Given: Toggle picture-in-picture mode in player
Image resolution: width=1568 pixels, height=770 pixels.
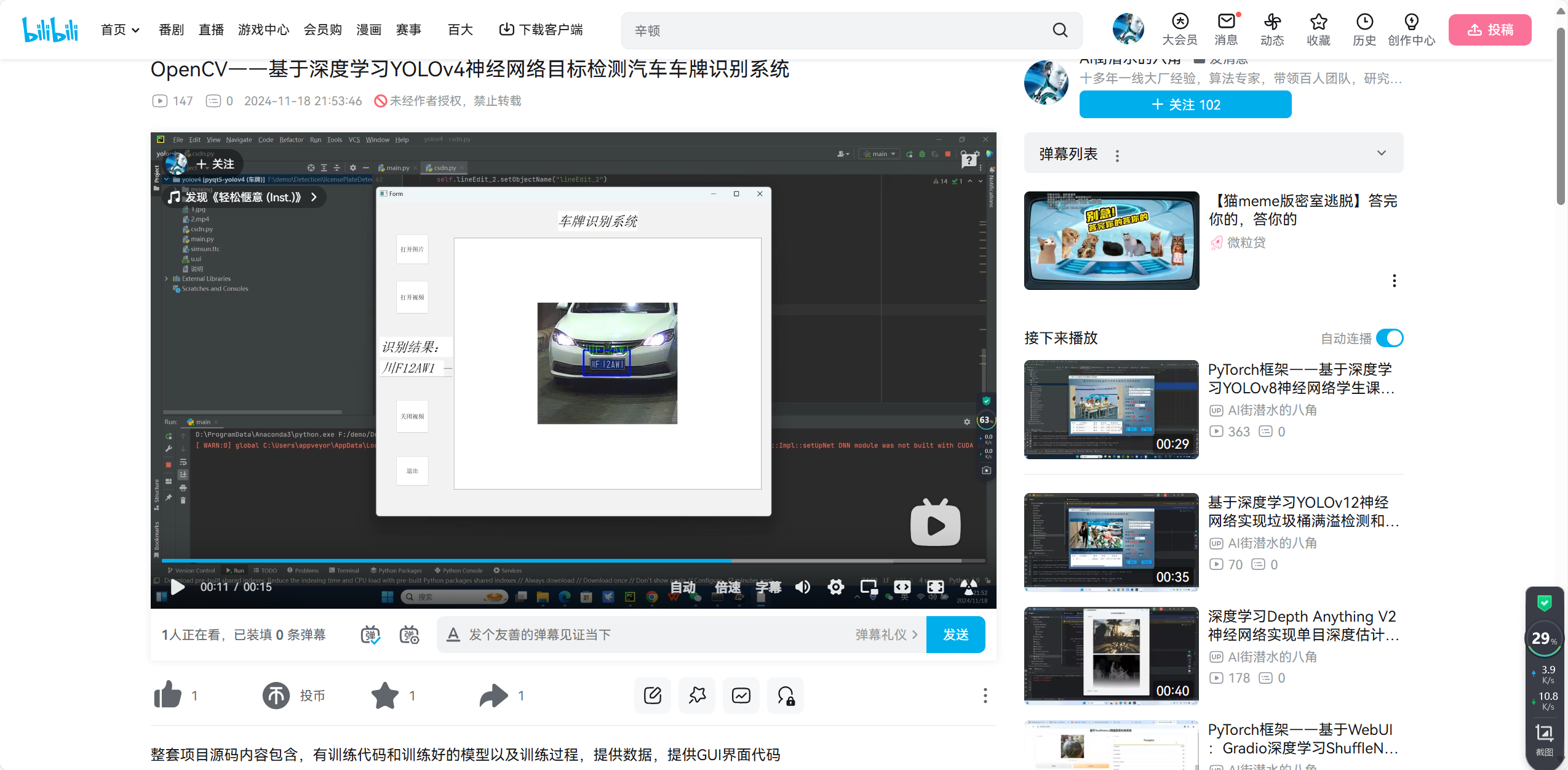Looking at the screenshot, I should pos(869,587).
